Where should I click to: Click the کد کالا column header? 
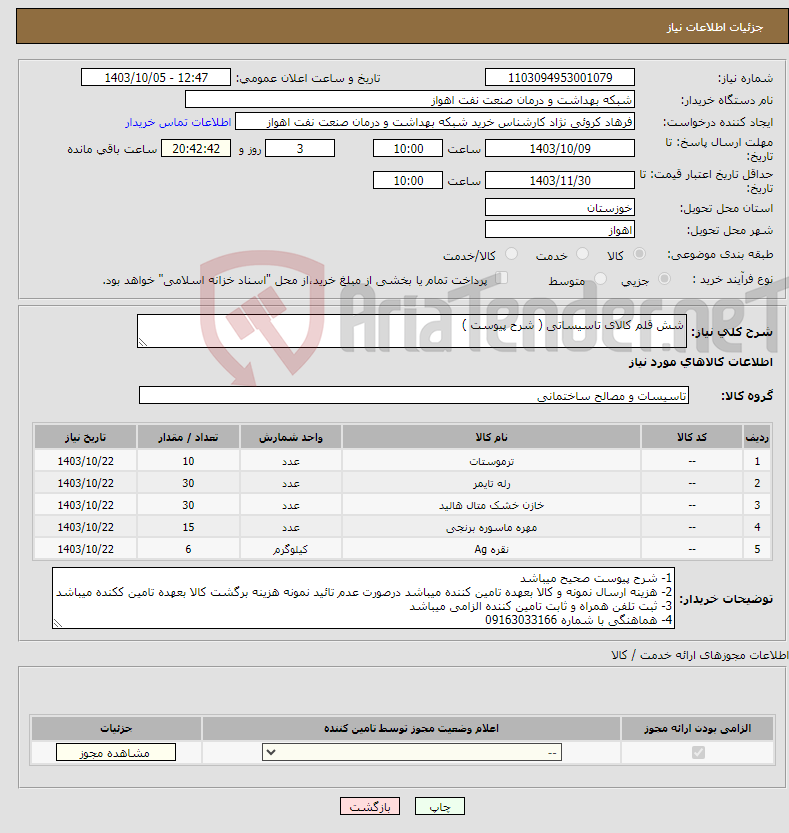pos(692,437)
